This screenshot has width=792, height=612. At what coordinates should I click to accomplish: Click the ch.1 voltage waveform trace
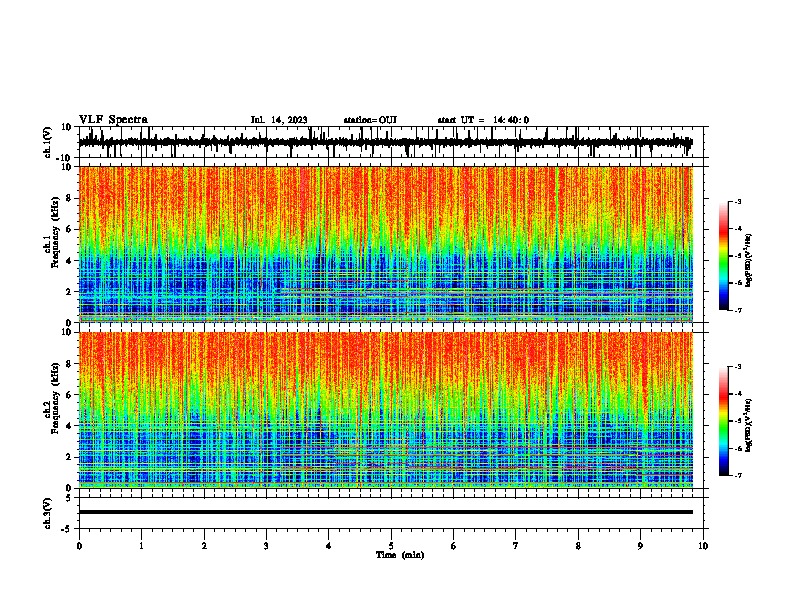coord(385,142)
